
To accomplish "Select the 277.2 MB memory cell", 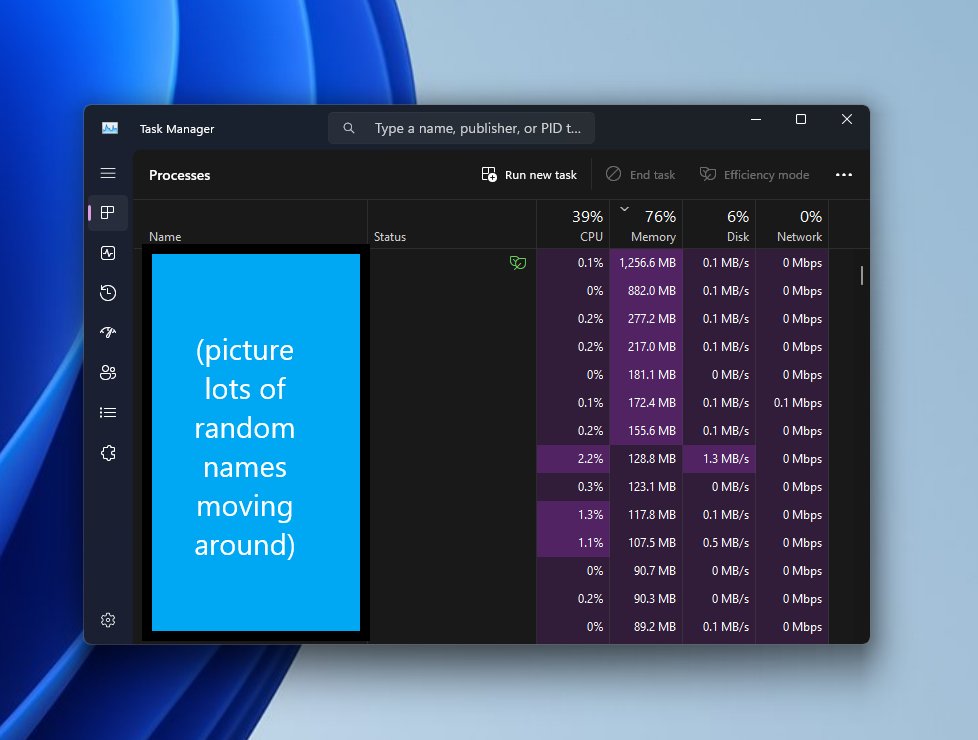I will pyautogui.click(x=646, y=319).
